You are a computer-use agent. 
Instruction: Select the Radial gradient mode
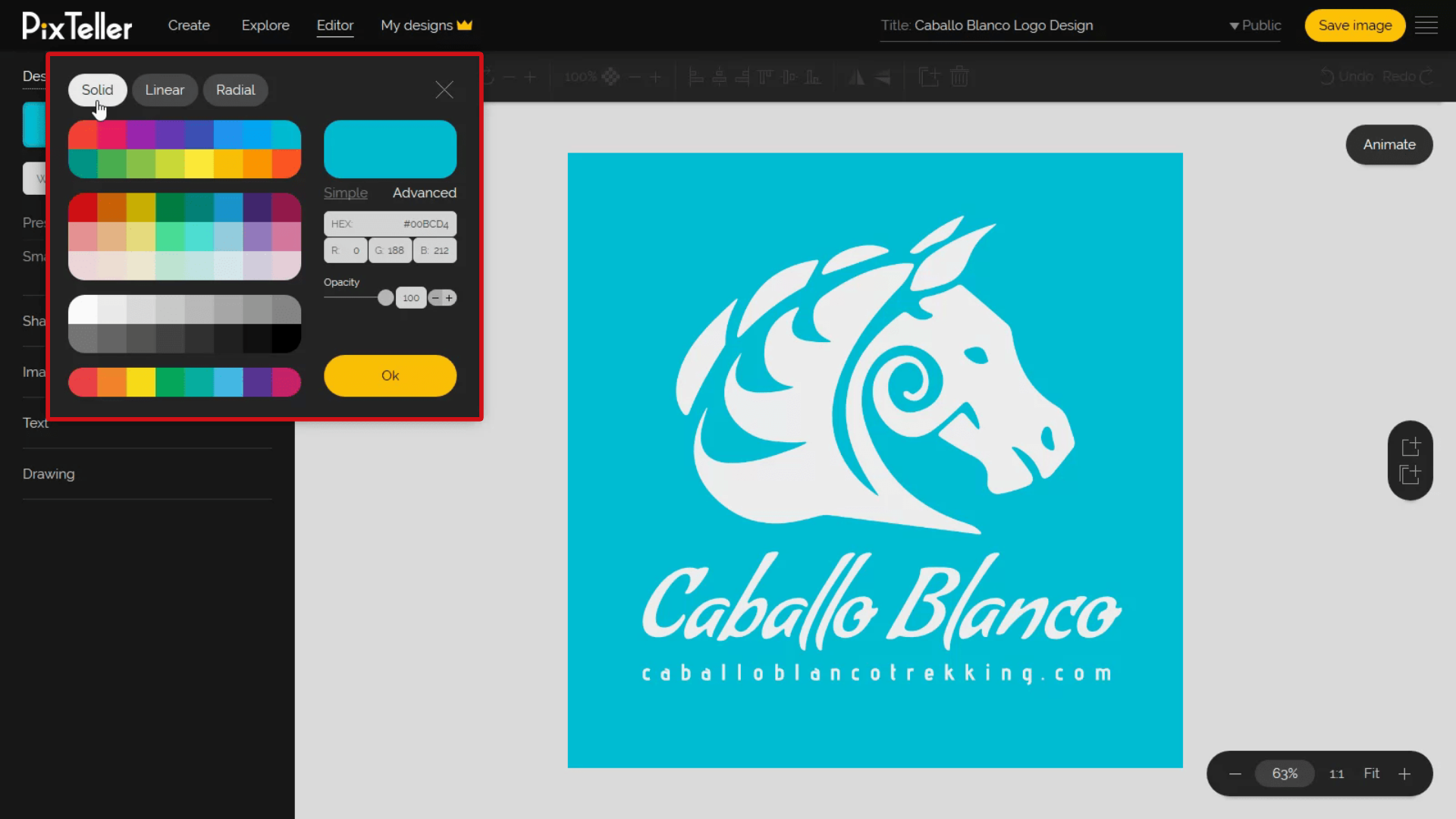click(x=235, y=89)
